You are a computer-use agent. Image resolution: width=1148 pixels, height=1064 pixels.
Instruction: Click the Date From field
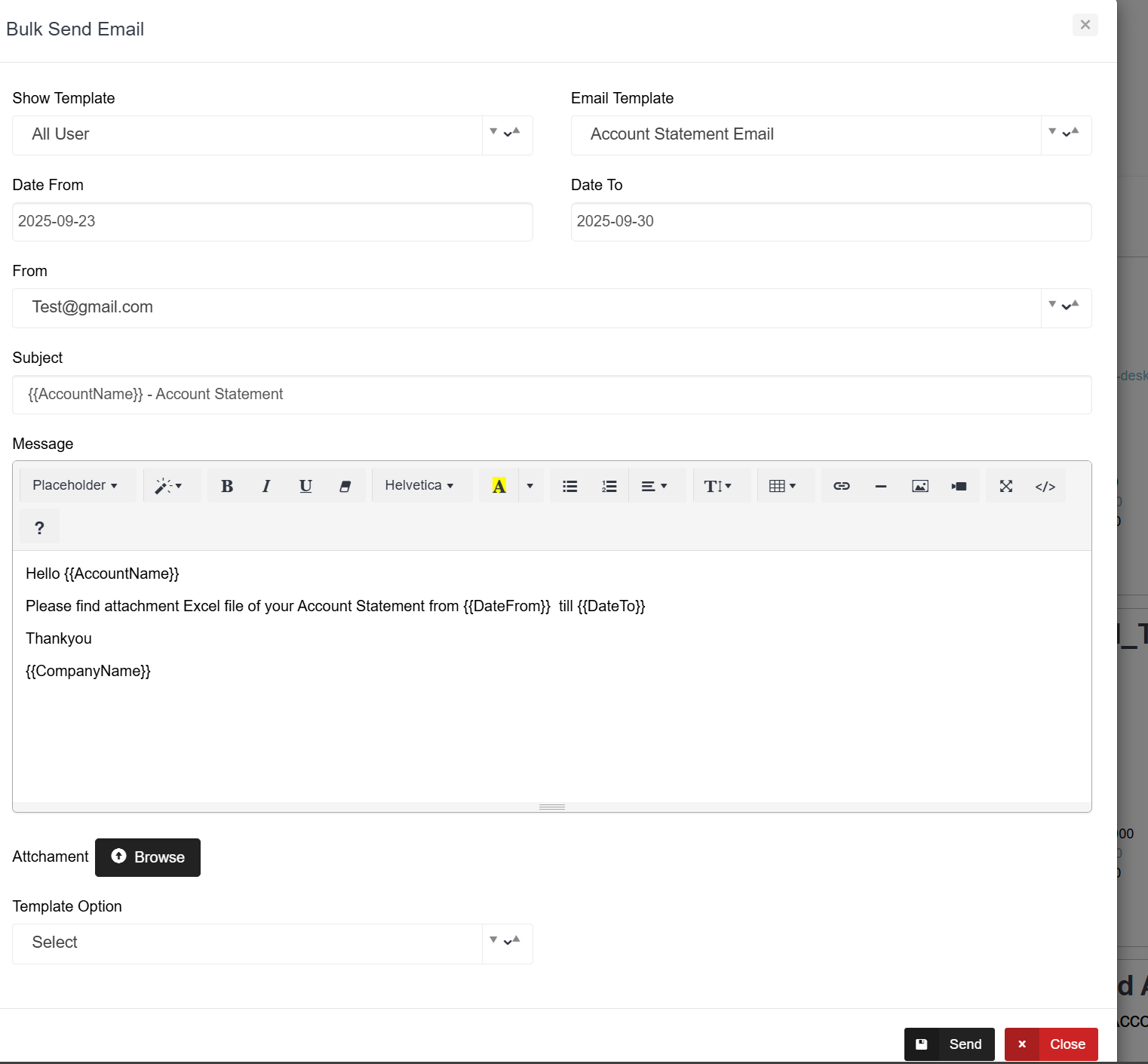click(x=272, y=222)
